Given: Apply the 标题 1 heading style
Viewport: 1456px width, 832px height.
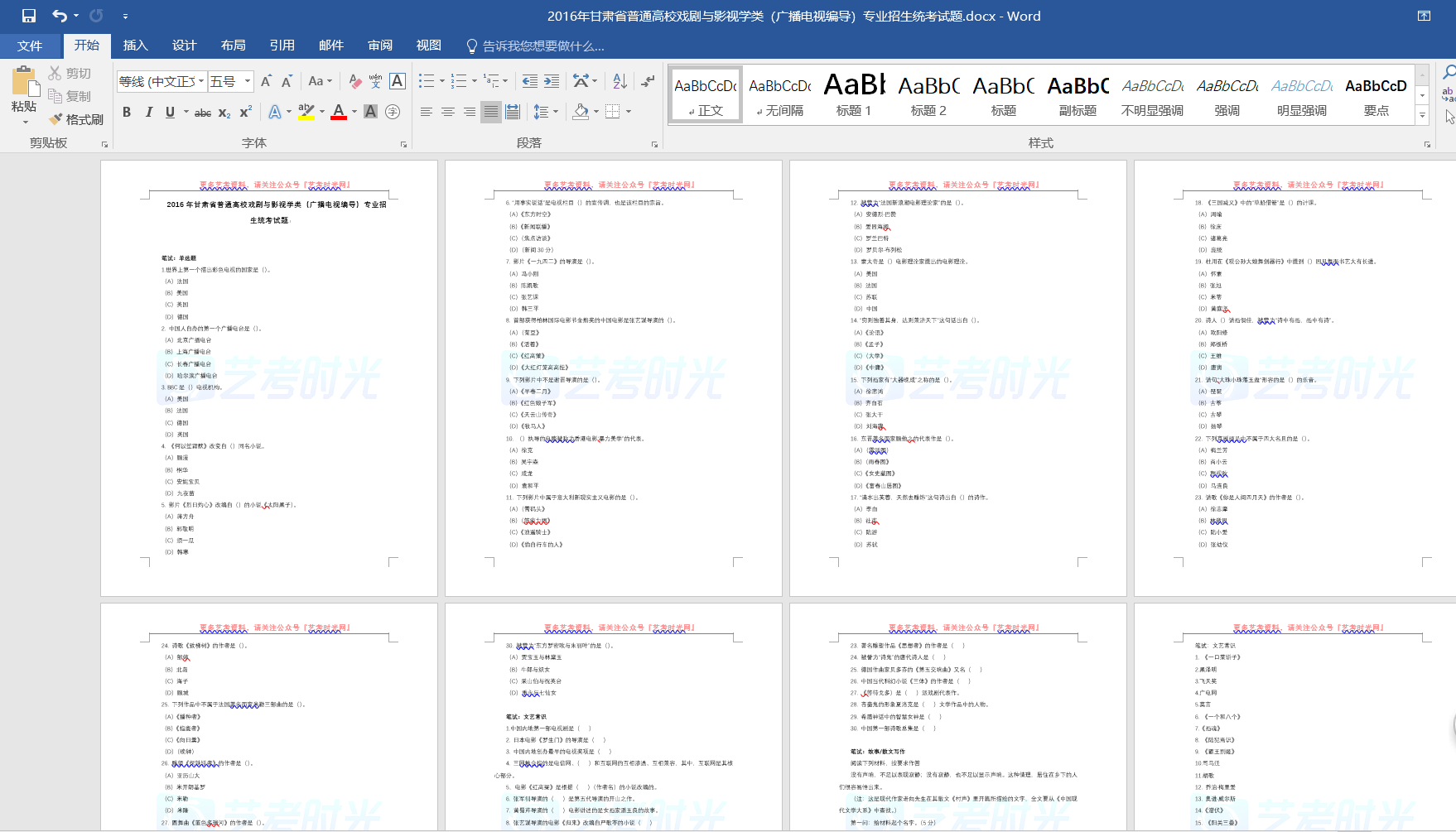Looking at the screenshot, I should 854,94.
